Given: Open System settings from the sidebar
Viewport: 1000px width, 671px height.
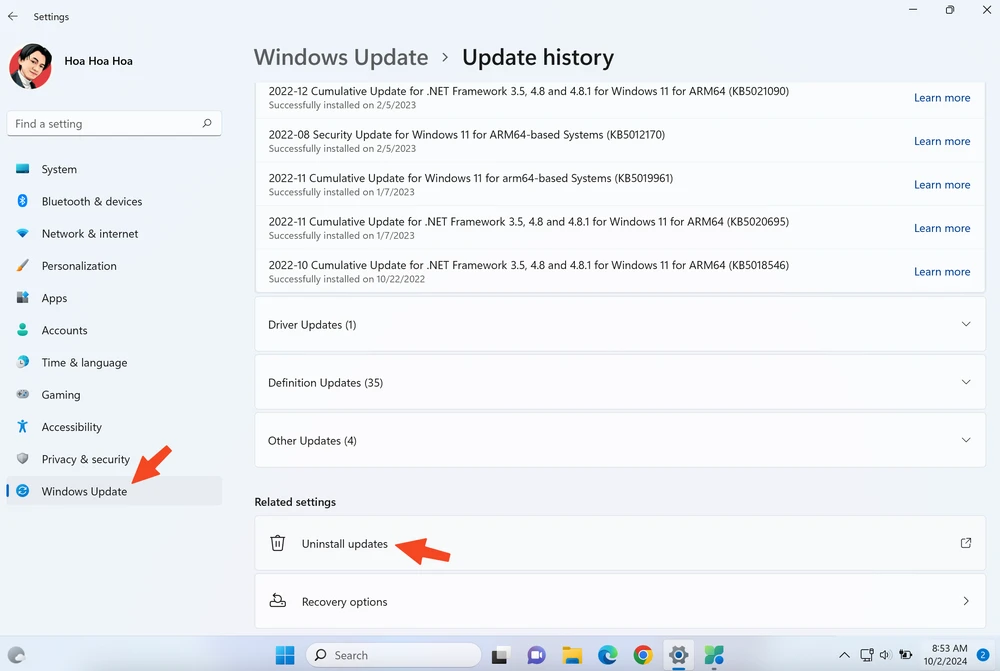Looking at the screenshot, I should coord(57,169).
